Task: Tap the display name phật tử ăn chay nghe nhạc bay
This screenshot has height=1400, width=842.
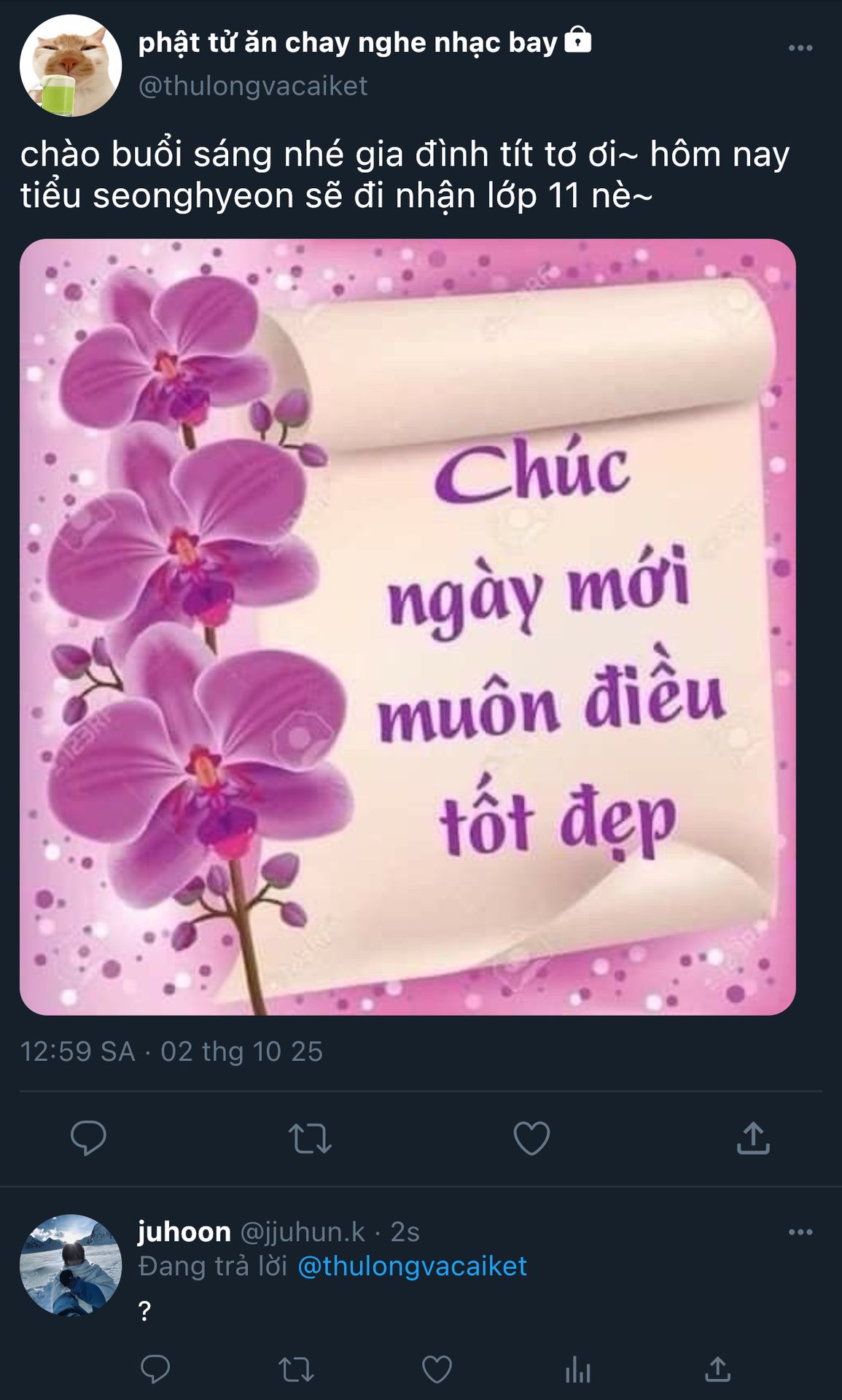Action: (x=348, y=42)
